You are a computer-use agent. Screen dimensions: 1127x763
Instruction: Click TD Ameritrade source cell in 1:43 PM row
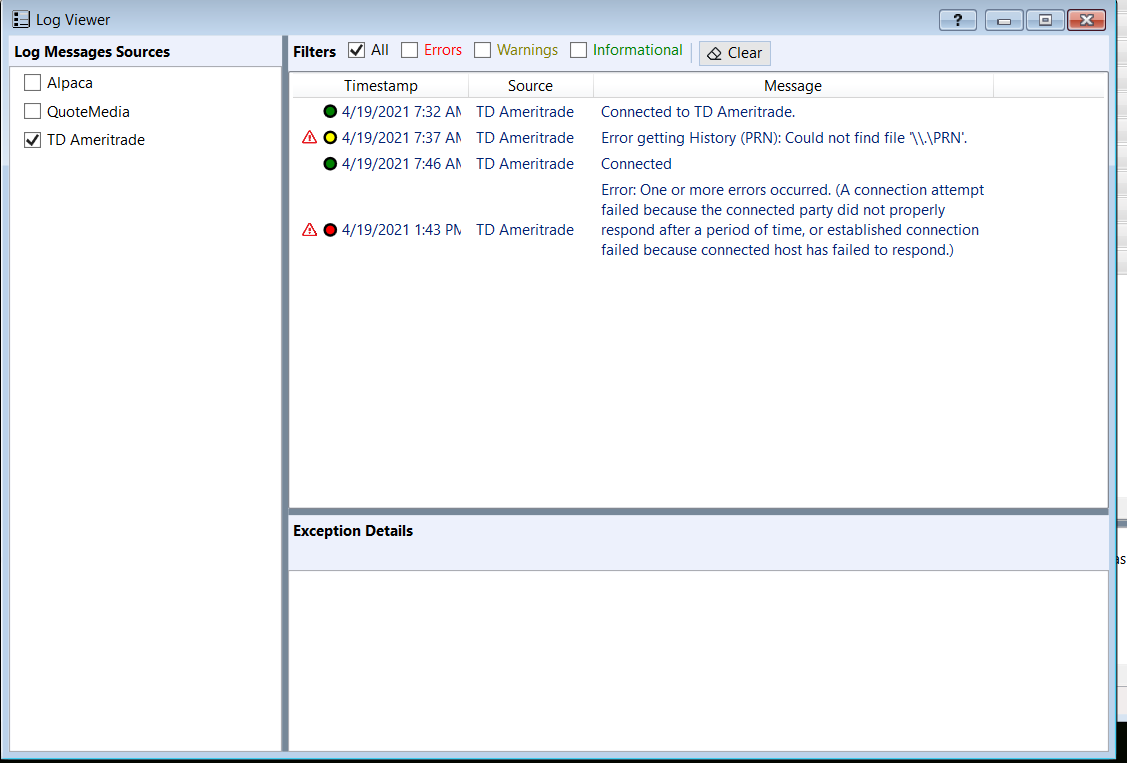coord(525,230)
